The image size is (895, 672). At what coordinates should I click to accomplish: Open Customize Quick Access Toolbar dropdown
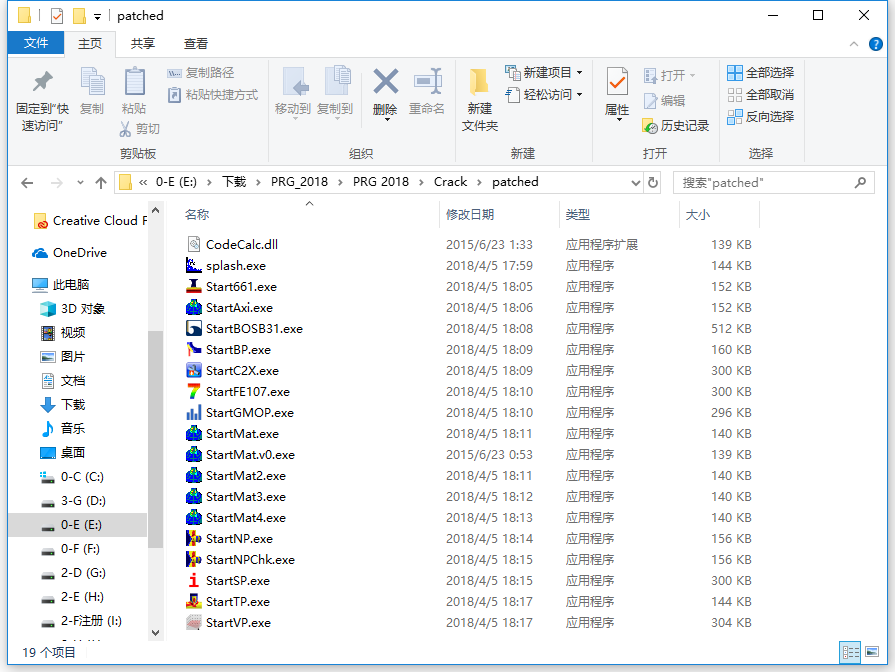[x=98, y=17]
